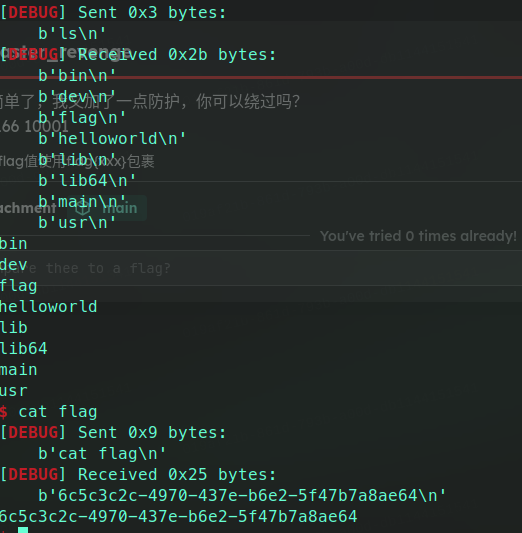Click the plain 'lib64' listing entry

click(x=24, y=349)
